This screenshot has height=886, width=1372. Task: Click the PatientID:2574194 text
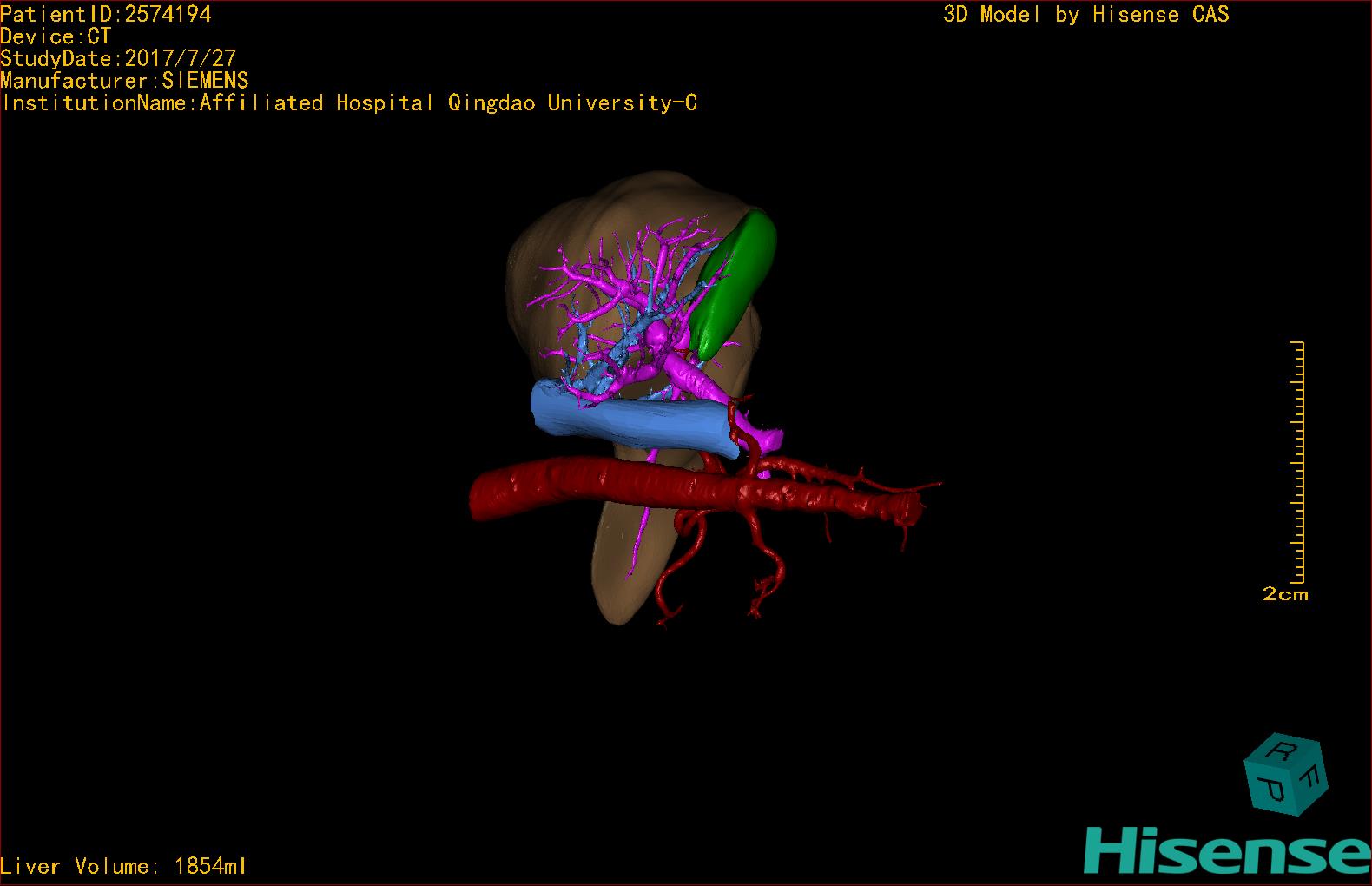pos(106,14)
